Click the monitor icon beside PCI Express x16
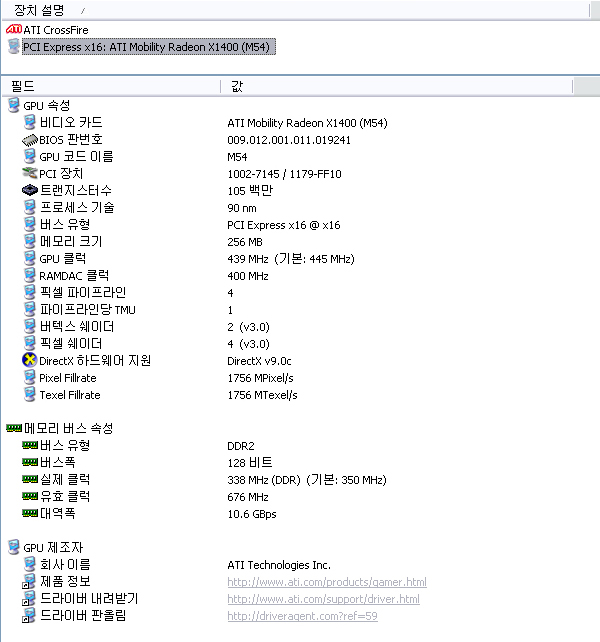 (14, 46)
